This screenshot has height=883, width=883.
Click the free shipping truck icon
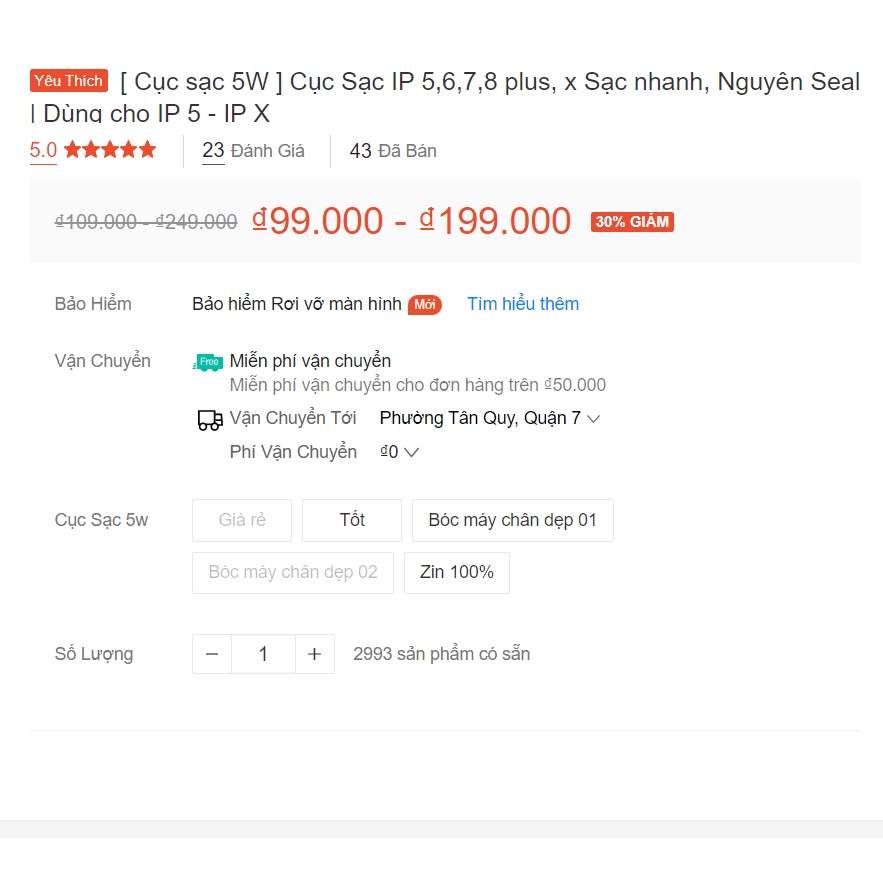(208, 362)
